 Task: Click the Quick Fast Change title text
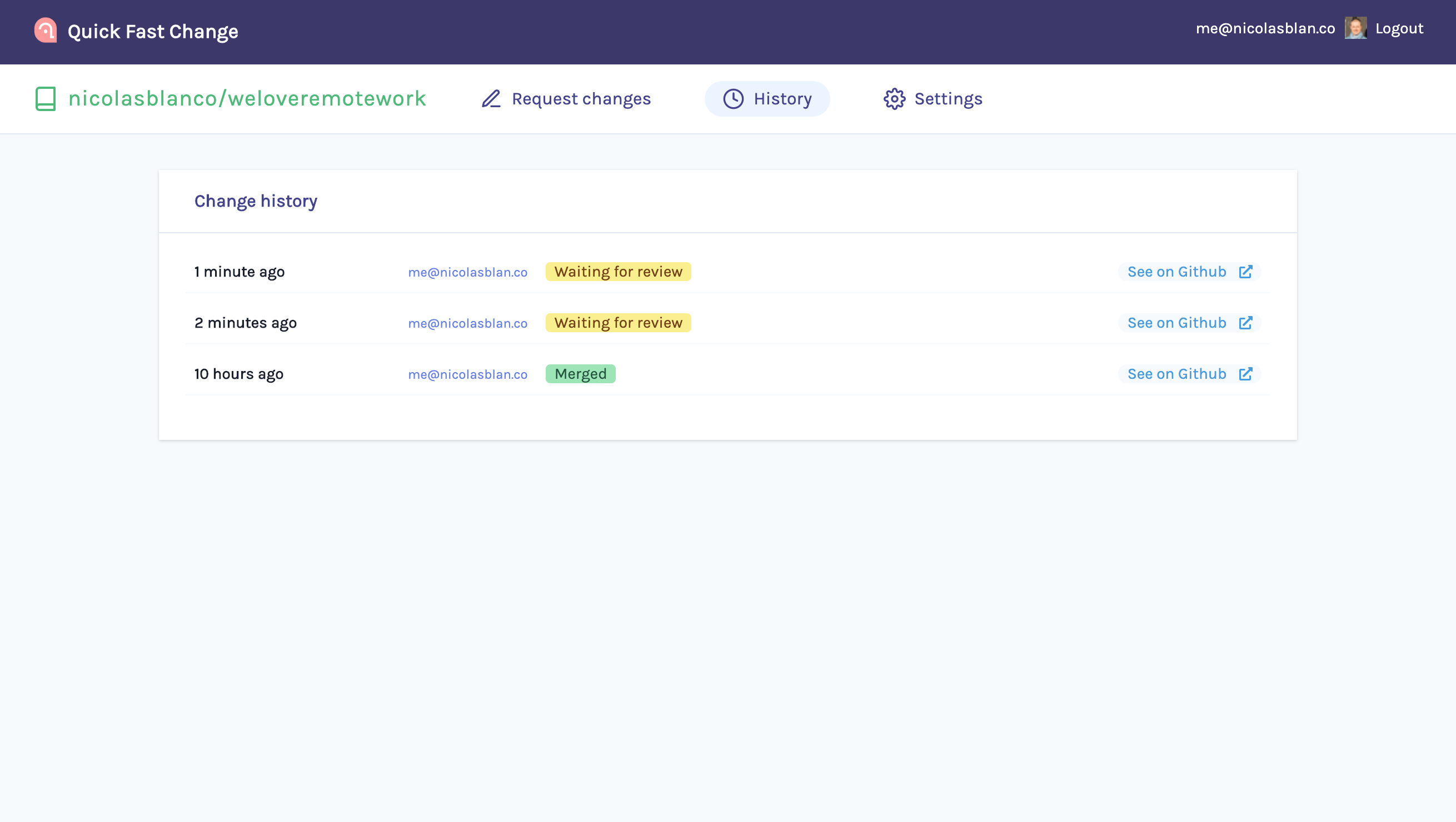[x=153, y=32]
